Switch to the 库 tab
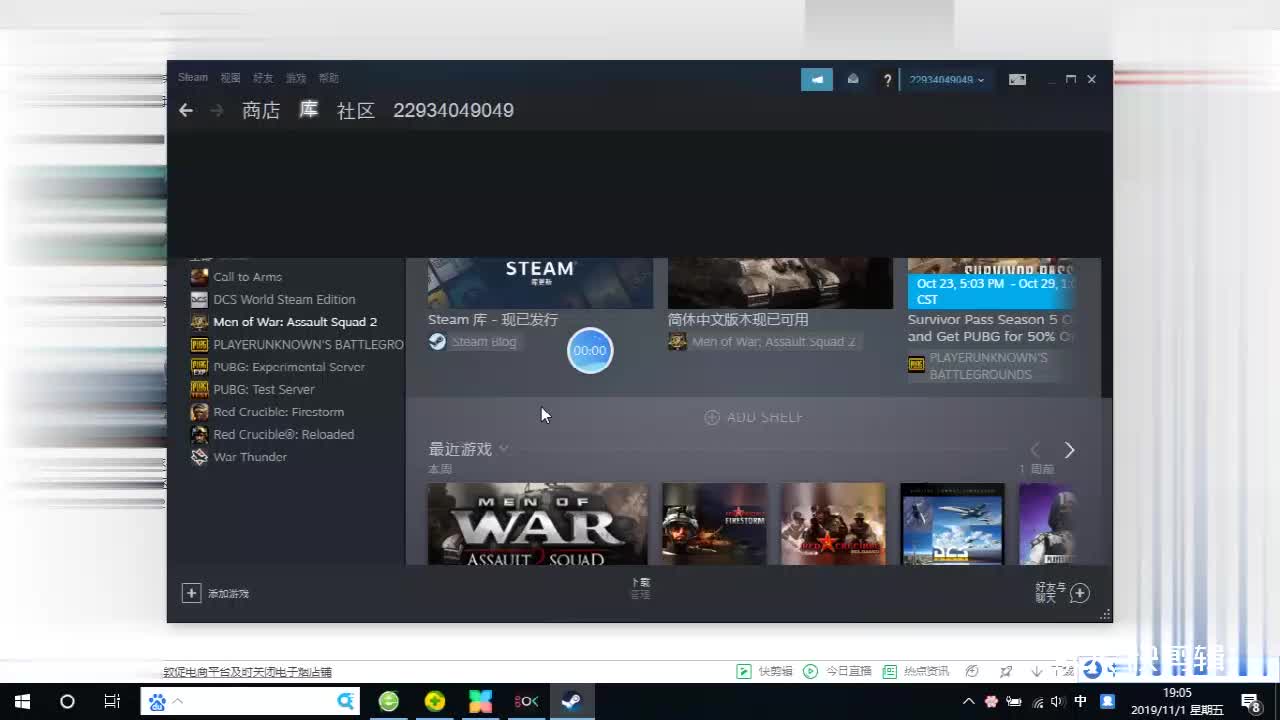The image size is (1280, 720). tap(309, 110)
